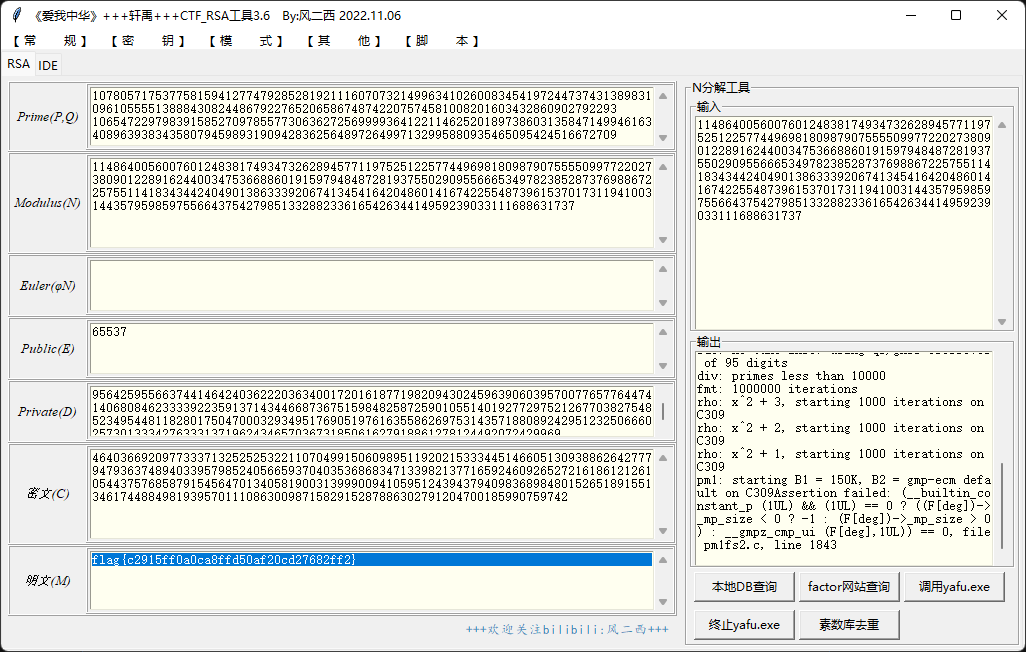The image size is (1026, 652).
Task: Click 密文(C) field scroll-down arrow
Action: pos(663,530)
